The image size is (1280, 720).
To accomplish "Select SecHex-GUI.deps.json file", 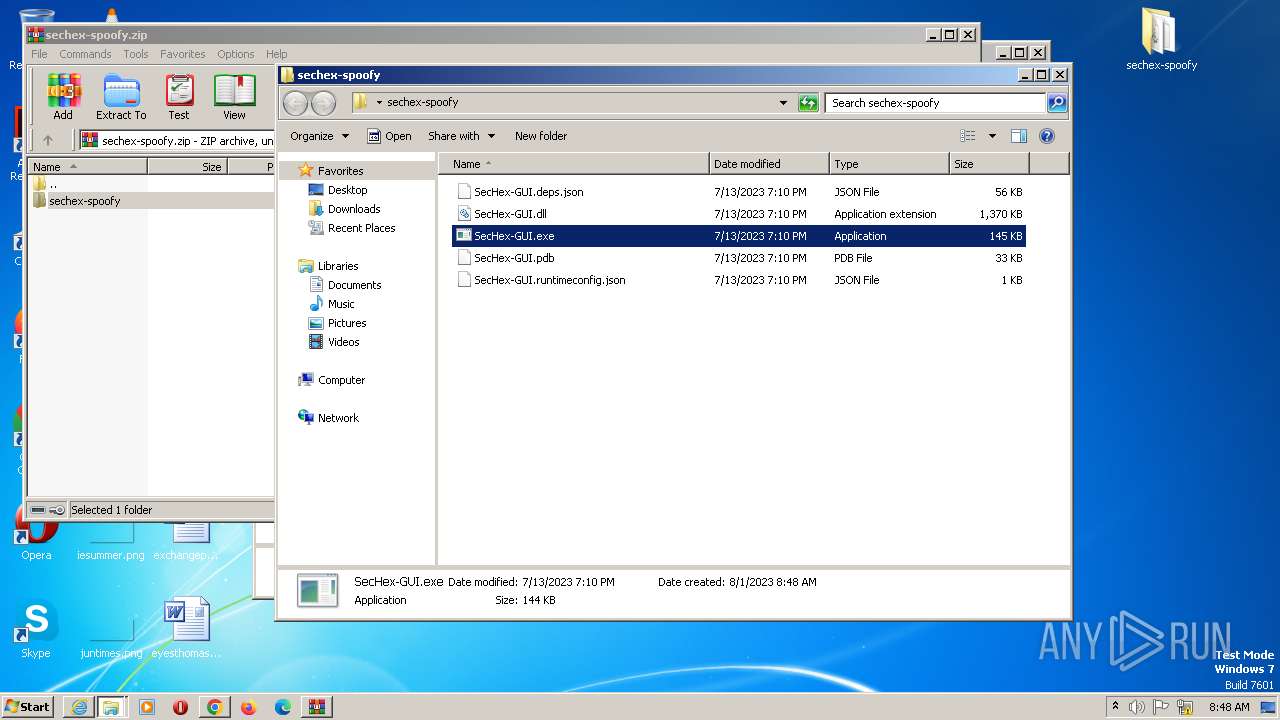I will pyautogui.click(x=739, y=192).
